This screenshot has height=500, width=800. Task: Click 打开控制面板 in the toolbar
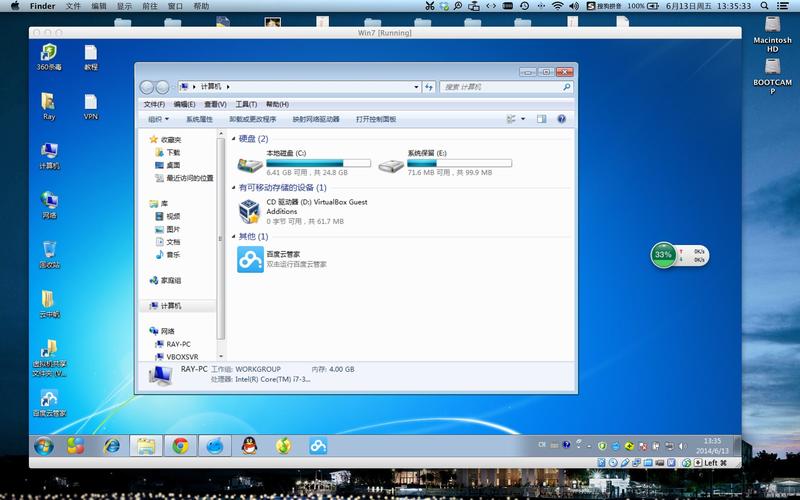click(376, 119)
